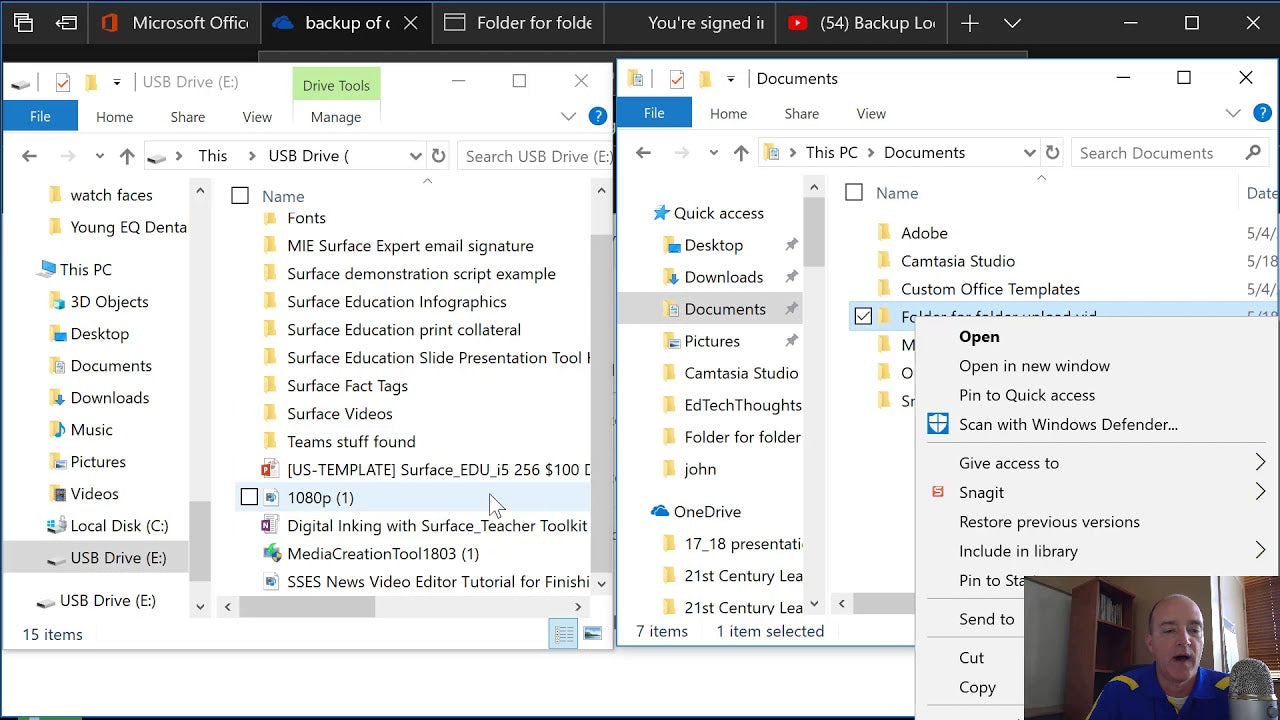The image size is (1280, 720).
Task: Switch to large icons view in USB window
Action: tap(593, 634)
